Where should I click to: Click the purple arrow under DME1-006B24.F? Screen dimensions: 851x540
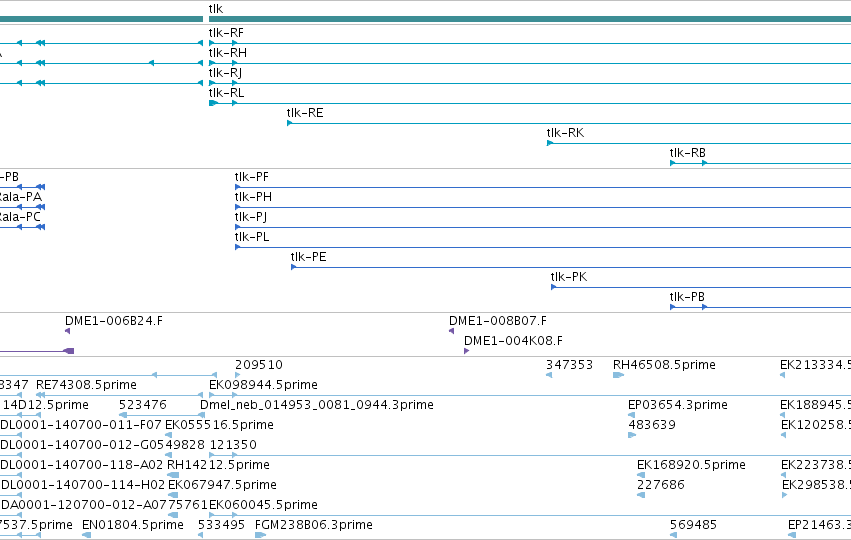(x=67, y=331)
